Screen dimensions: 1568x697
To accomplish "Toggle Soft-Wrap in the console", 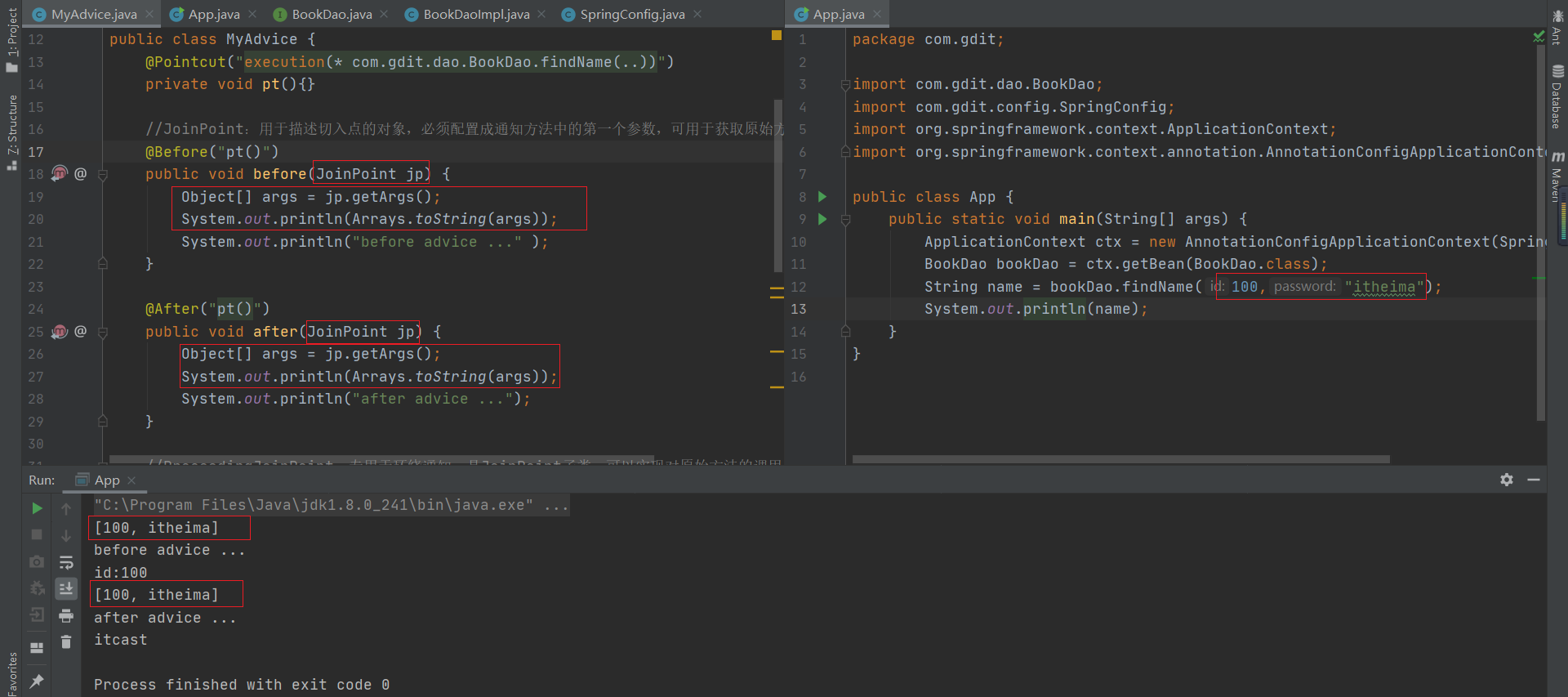I will click(66, 562).
